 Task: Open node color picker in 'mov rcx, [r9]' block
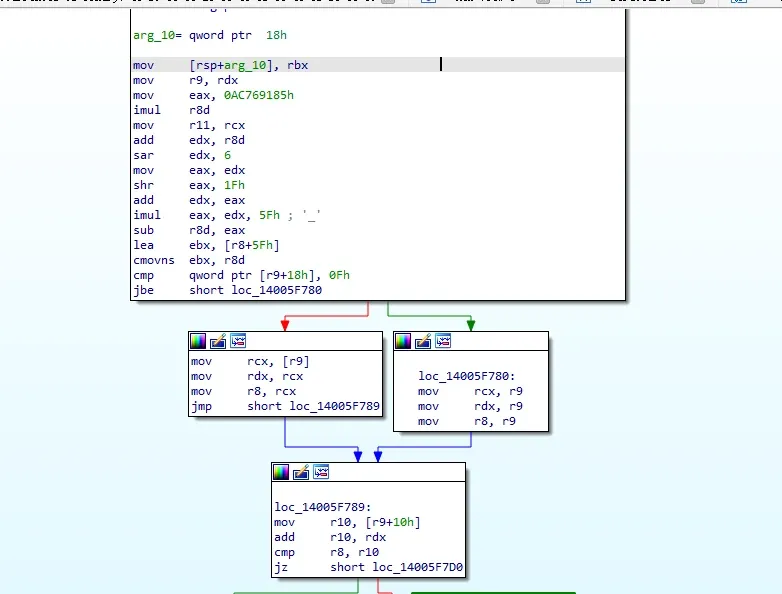(198, 341)
